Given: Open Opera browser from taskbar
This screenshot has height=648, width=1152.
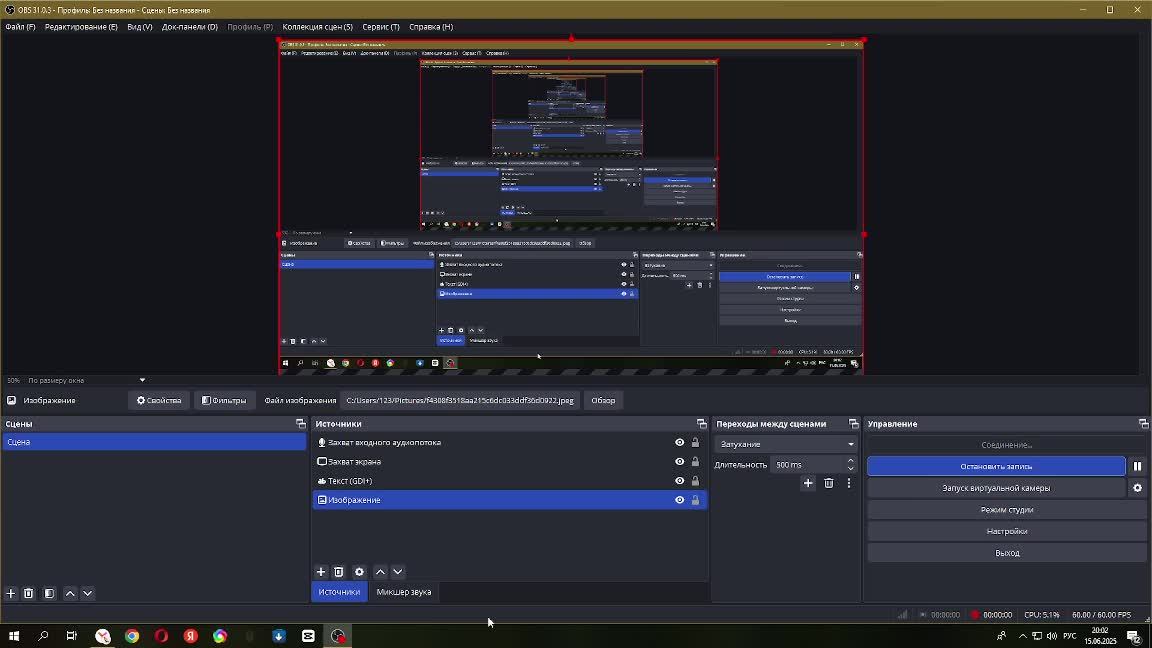Looking at the screenshot, I should coord(162,636).
